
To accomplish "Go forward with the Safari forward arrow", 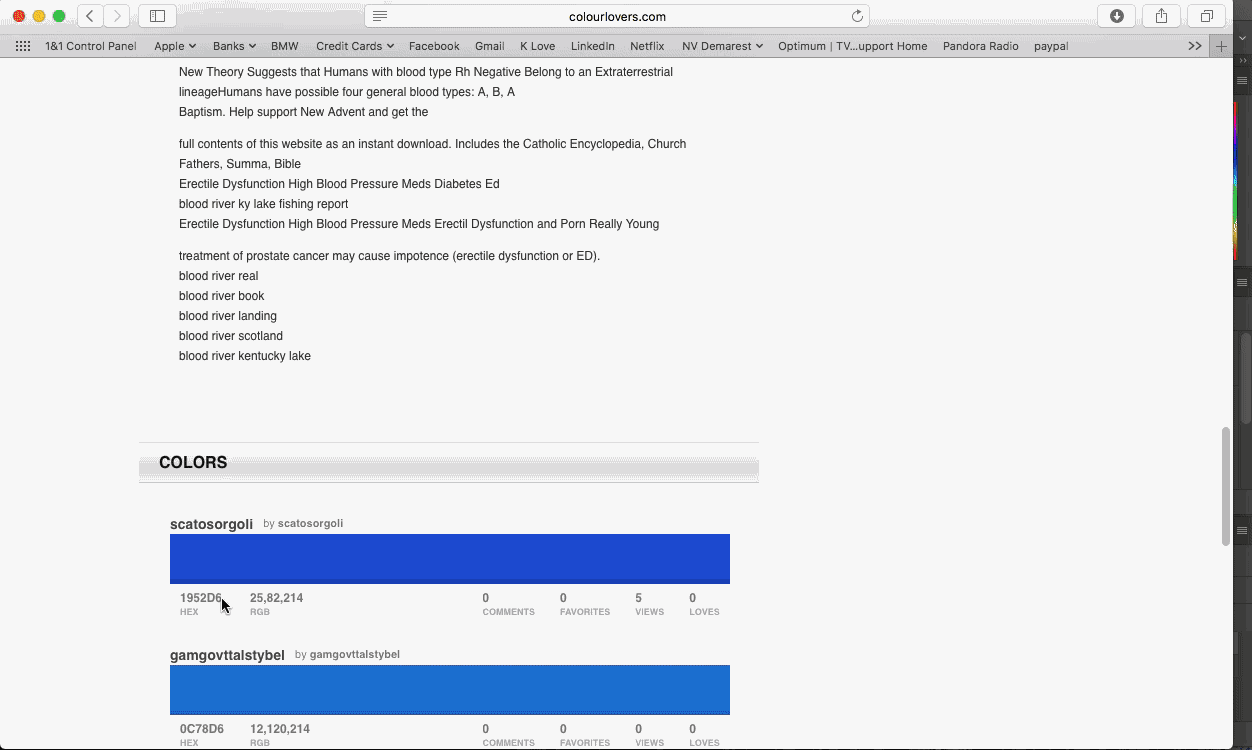I will click(118, 16).
